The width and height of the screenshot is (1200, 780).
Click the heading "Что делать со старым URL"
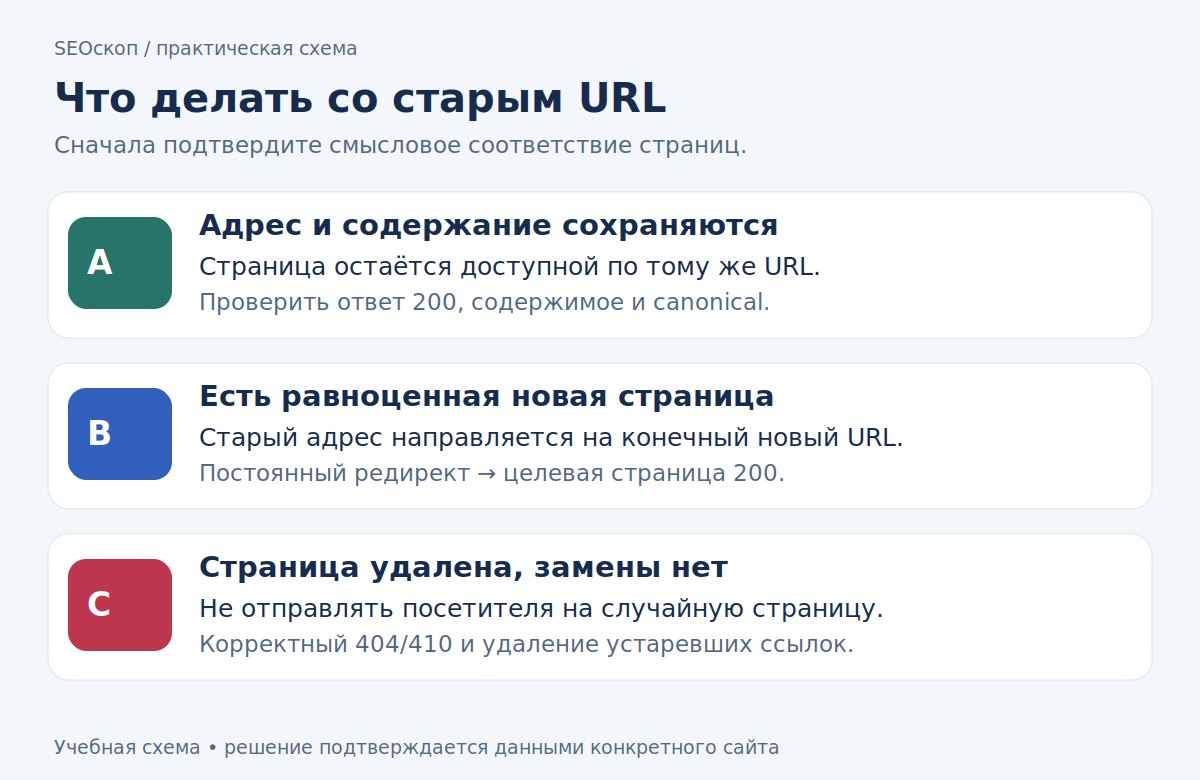coord(360,98)
